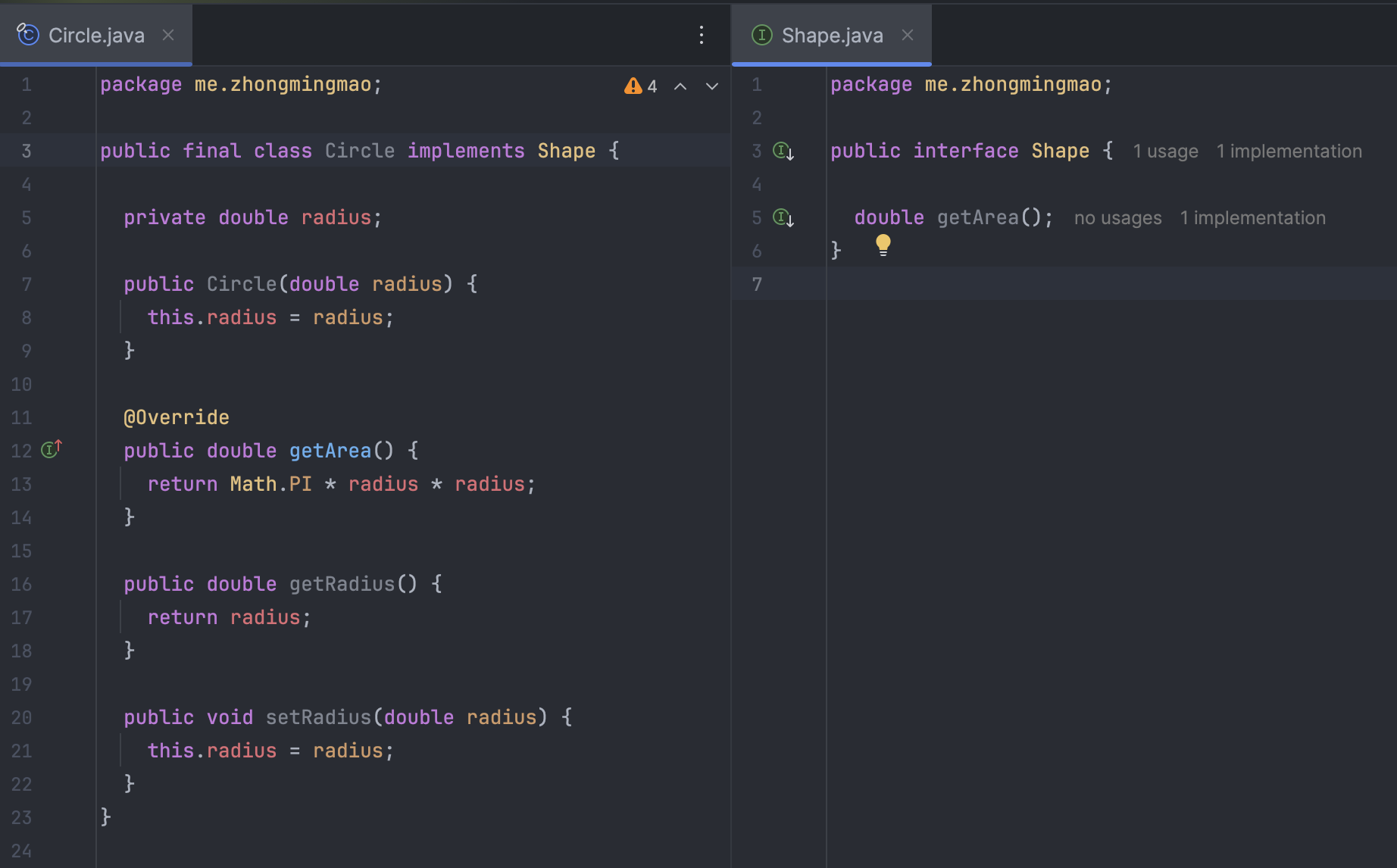Switch to the Circle.java tab

click(x=96, y=36)
